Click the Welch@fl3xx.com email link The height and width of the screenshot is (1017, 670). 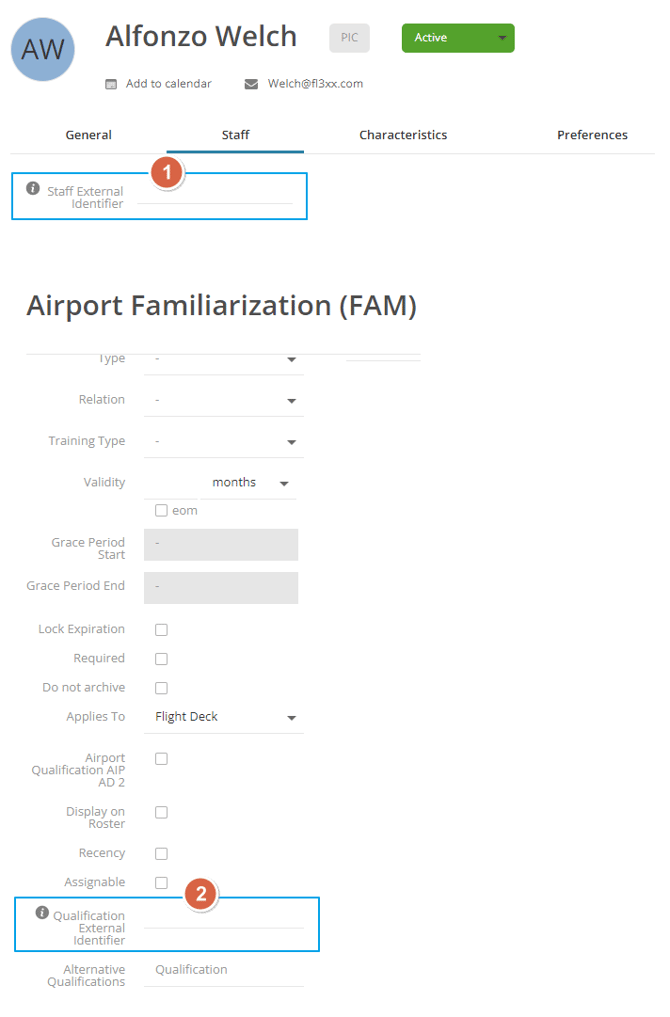(x=315, y=84)
